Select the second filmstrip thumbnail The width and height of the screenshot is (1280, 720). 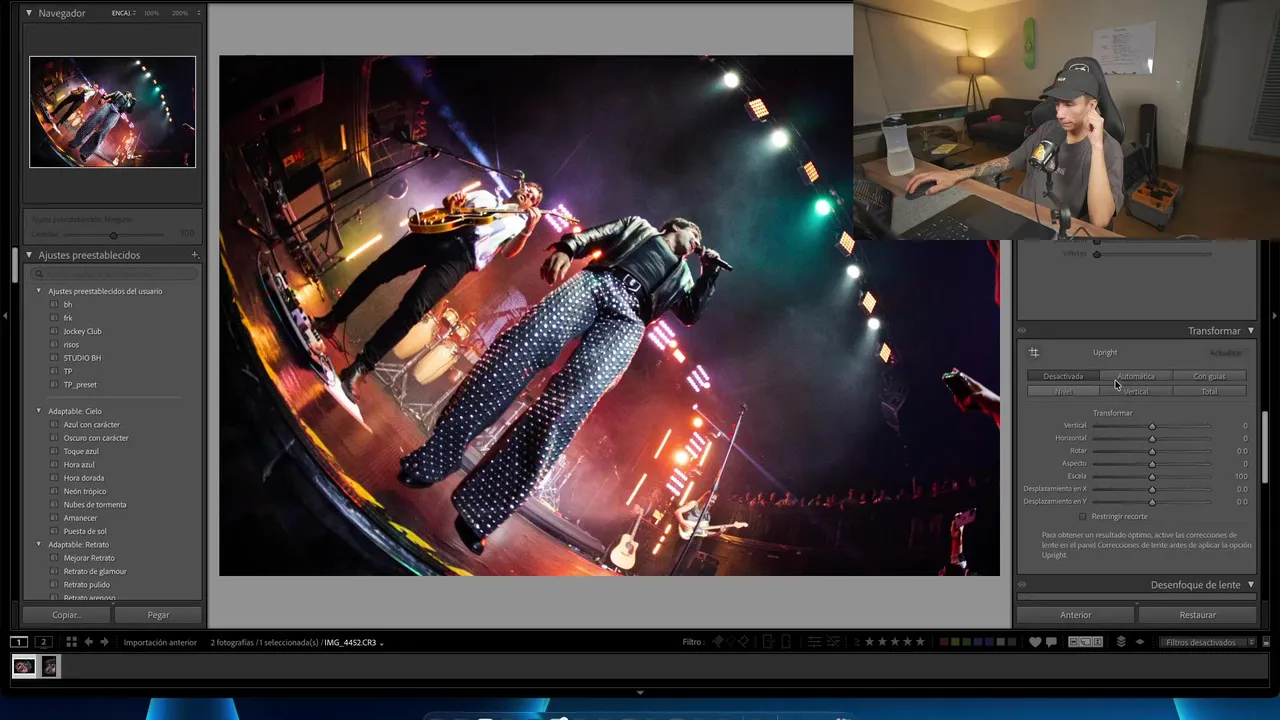pyautogui.click(x=49, y=666)
